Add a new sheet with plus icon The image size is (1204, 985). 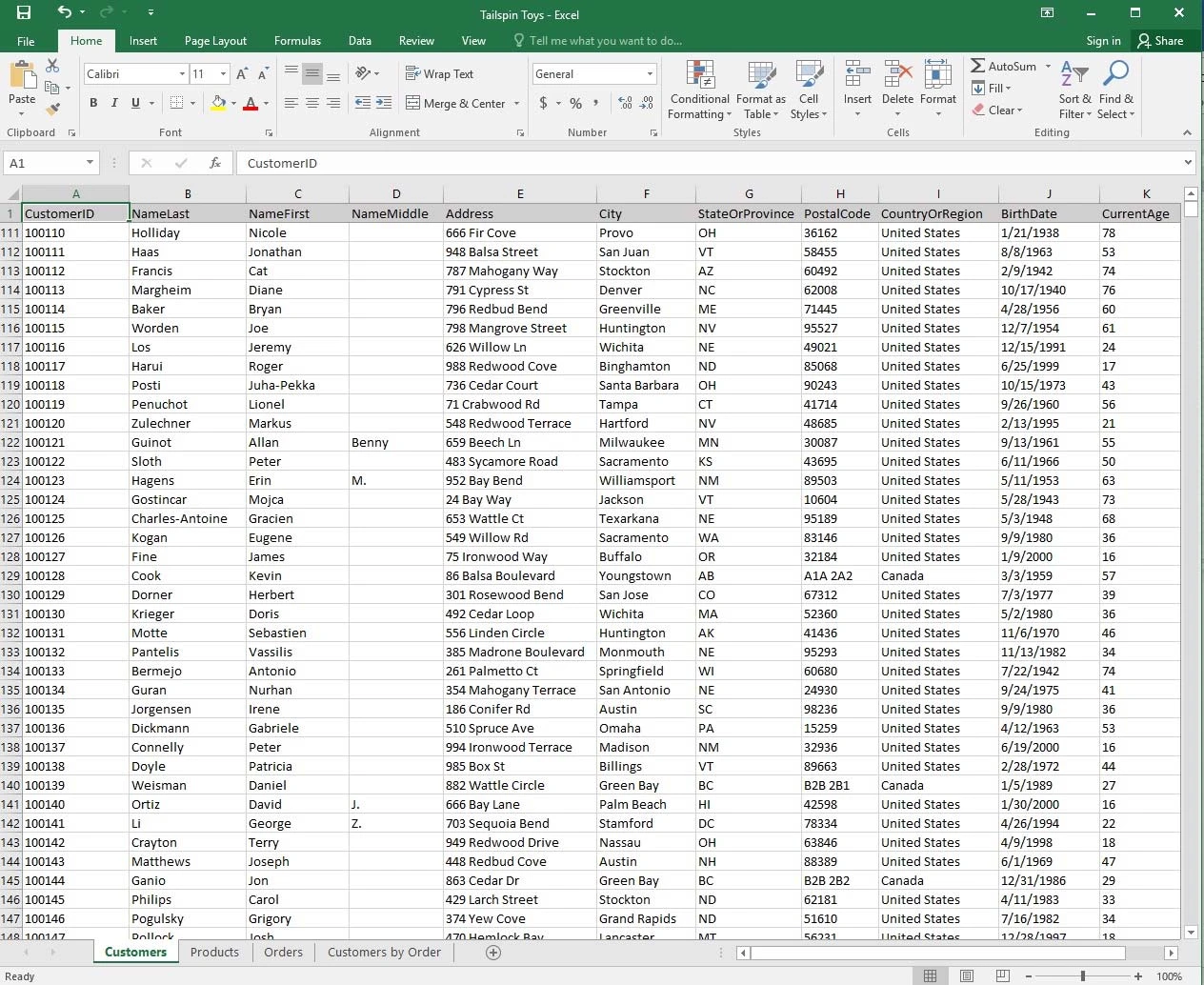(493, 953)
